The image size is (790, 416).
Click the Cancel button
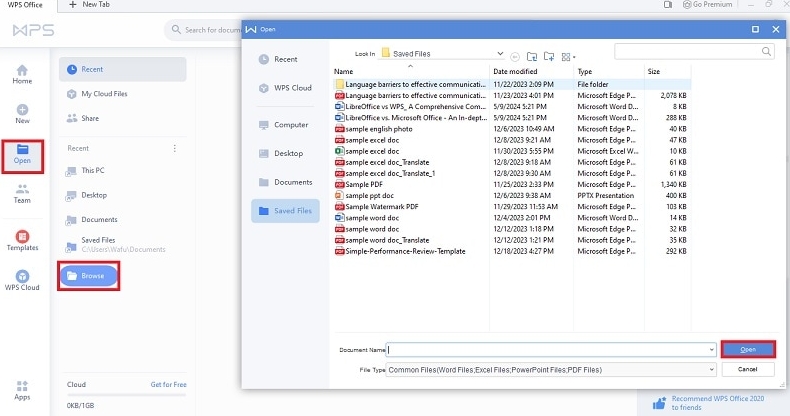point(748,369)
